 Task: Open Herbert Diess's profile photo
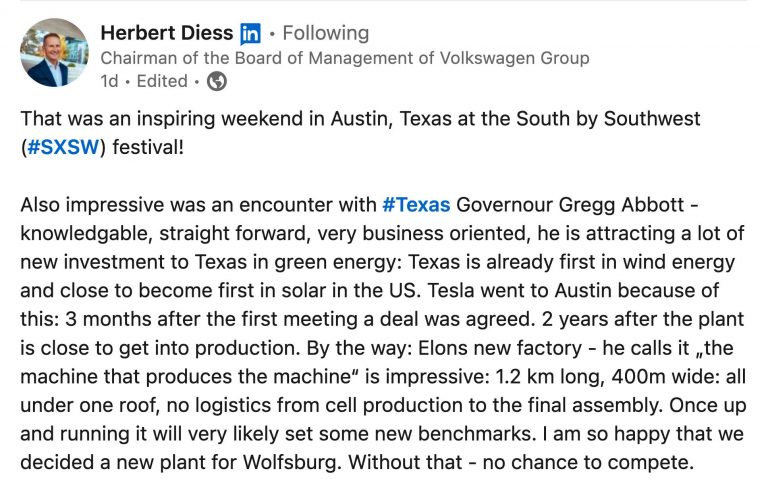point(54,53)
